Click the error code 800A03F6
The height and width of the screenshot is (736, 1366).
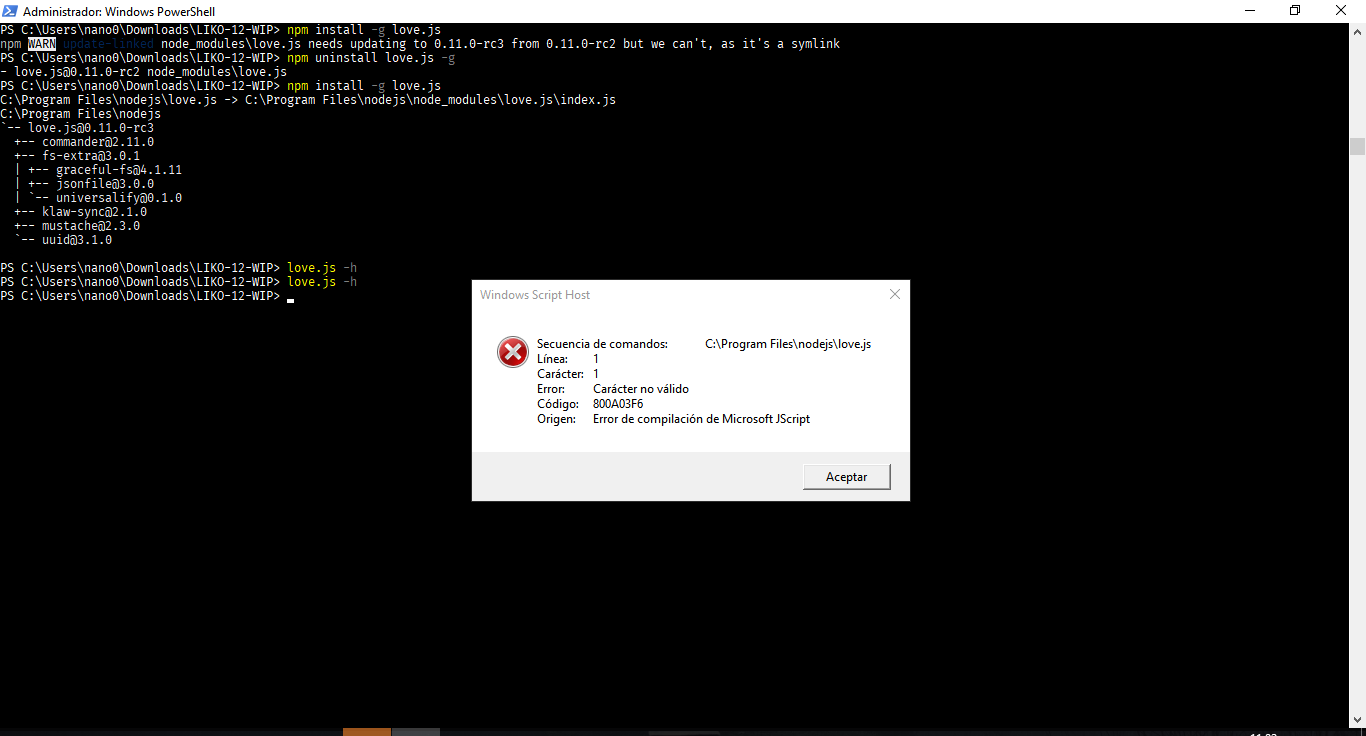pyautogui.click(x=618, y=404)
